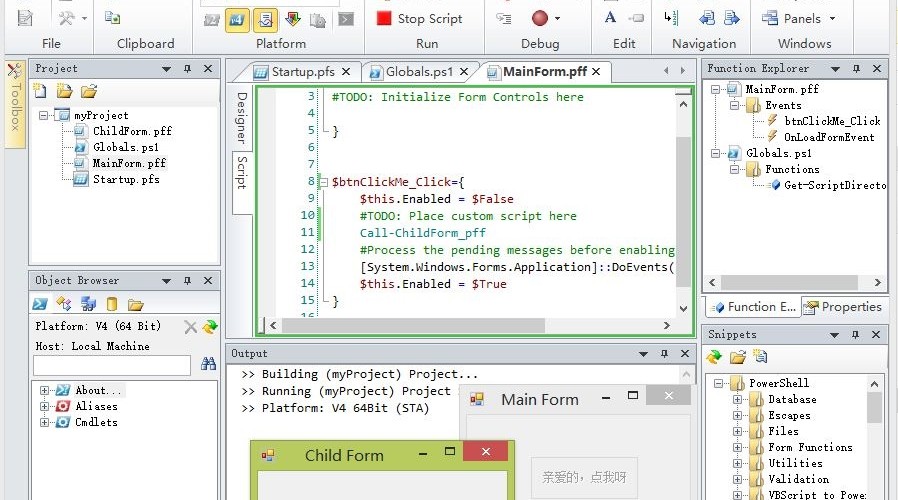898x500 pixels.
Task: Open the breakpoint dropdown arrow in Debug
Action: point(557,19)
